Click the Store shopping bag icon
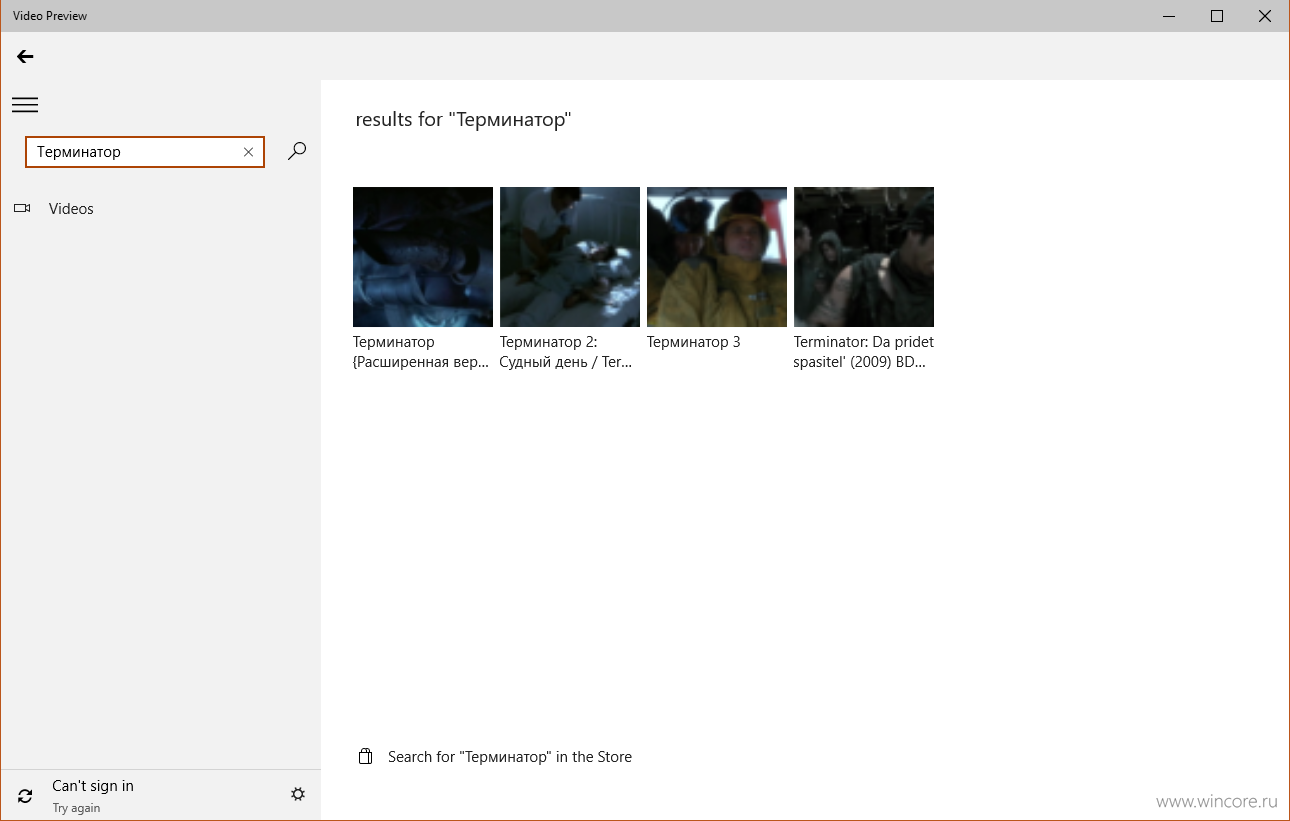 (366, 756)
